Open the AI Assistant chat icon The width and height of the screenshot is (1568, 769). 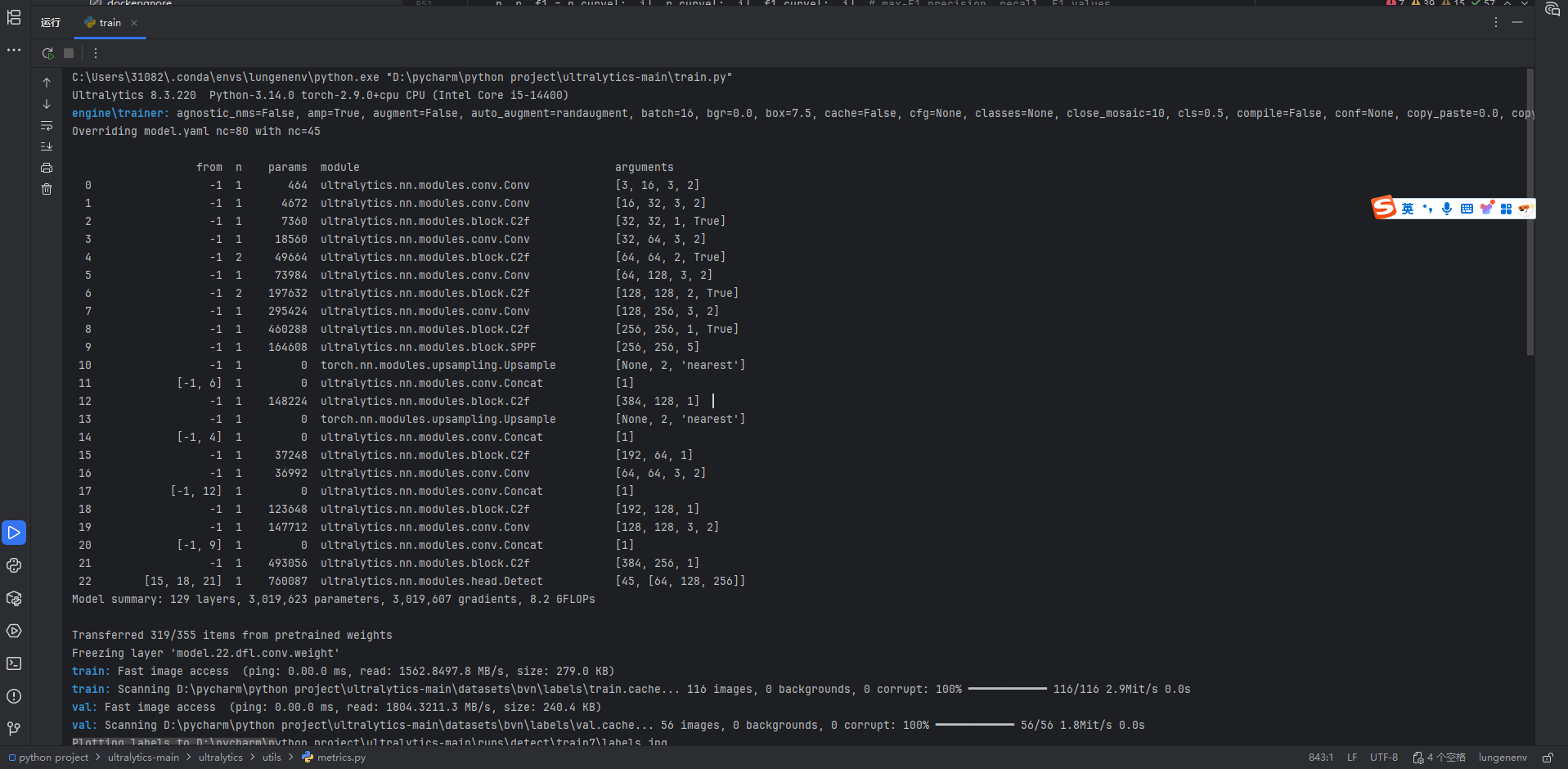pyautogui.click(x=1552, y=10)
